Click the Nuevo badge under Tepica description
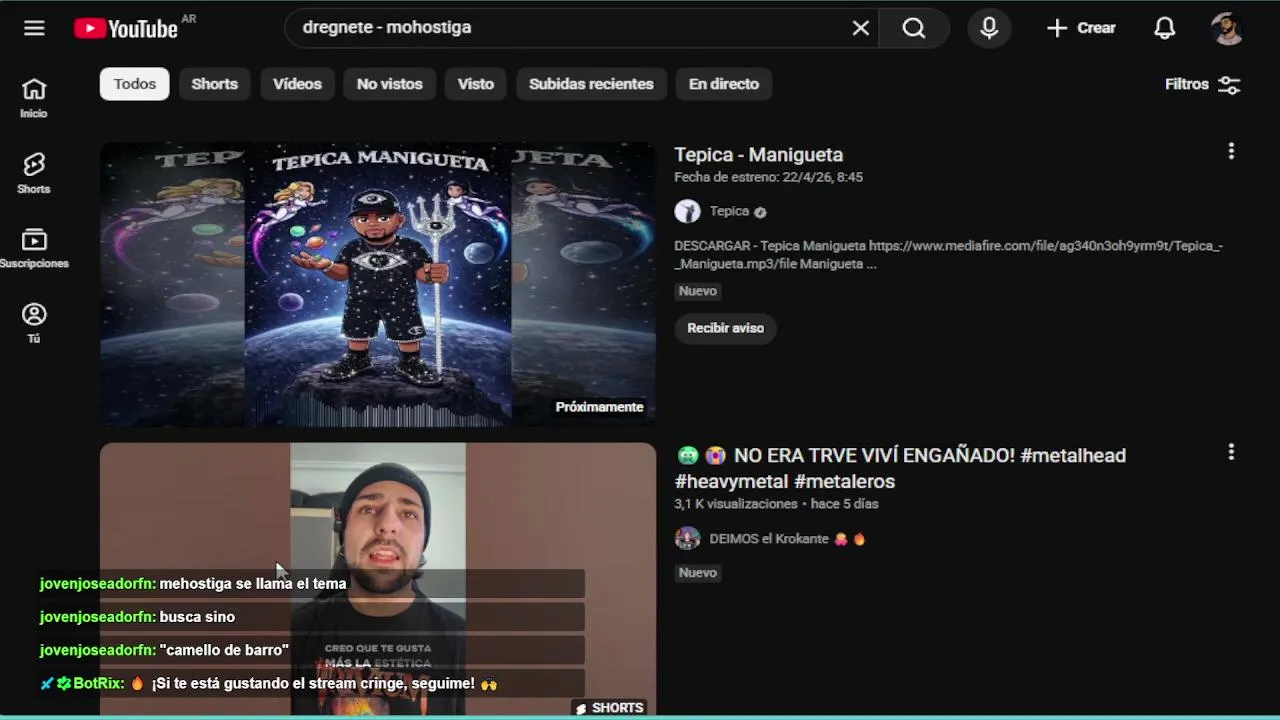1280x720 pixels. pos(698,291)
